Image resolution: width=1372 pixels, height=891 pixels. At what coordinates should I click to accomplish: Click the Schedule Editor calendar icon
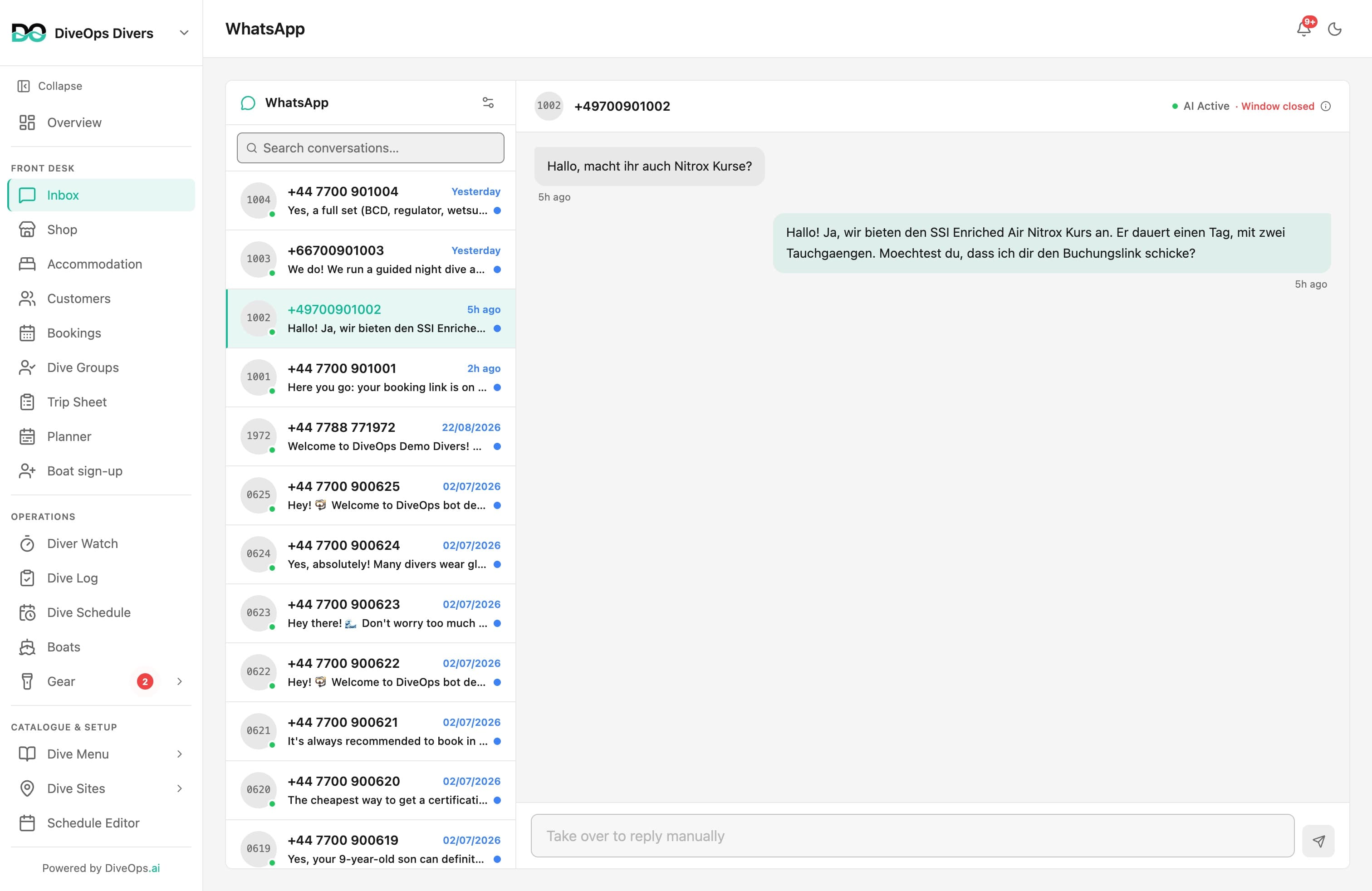click(27, 823)
